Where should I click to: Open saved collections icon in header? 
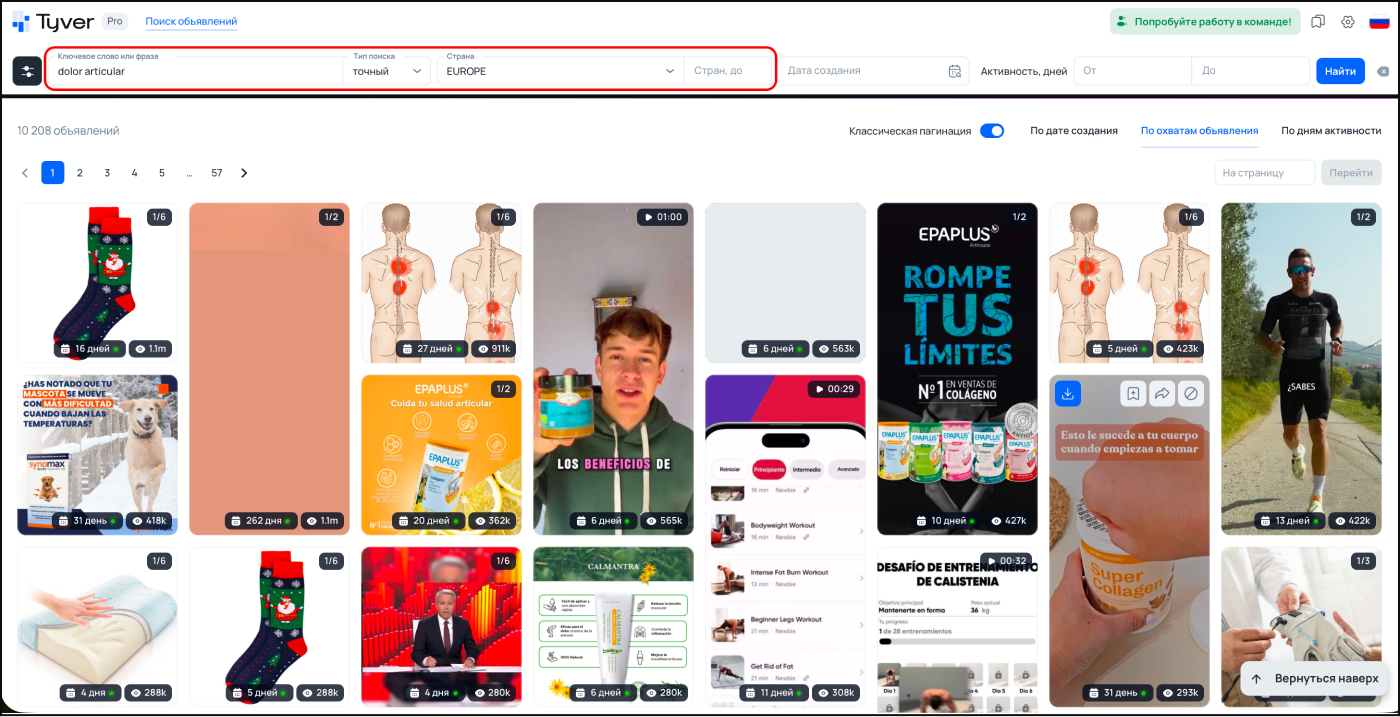click(x=1318, y=22)
